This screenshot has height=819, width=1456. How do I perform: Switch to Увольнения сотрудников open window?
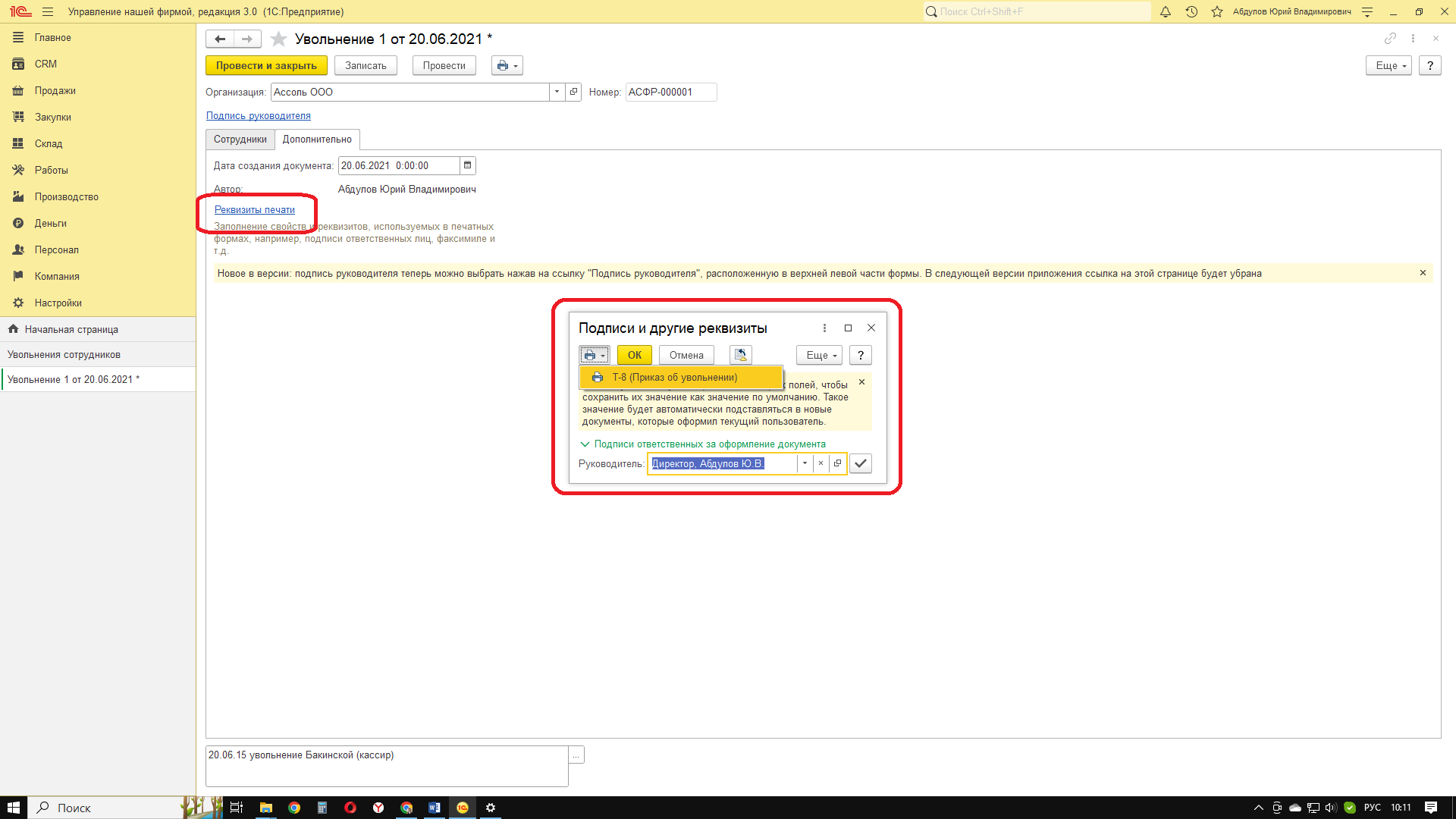[x=98, y=355]
